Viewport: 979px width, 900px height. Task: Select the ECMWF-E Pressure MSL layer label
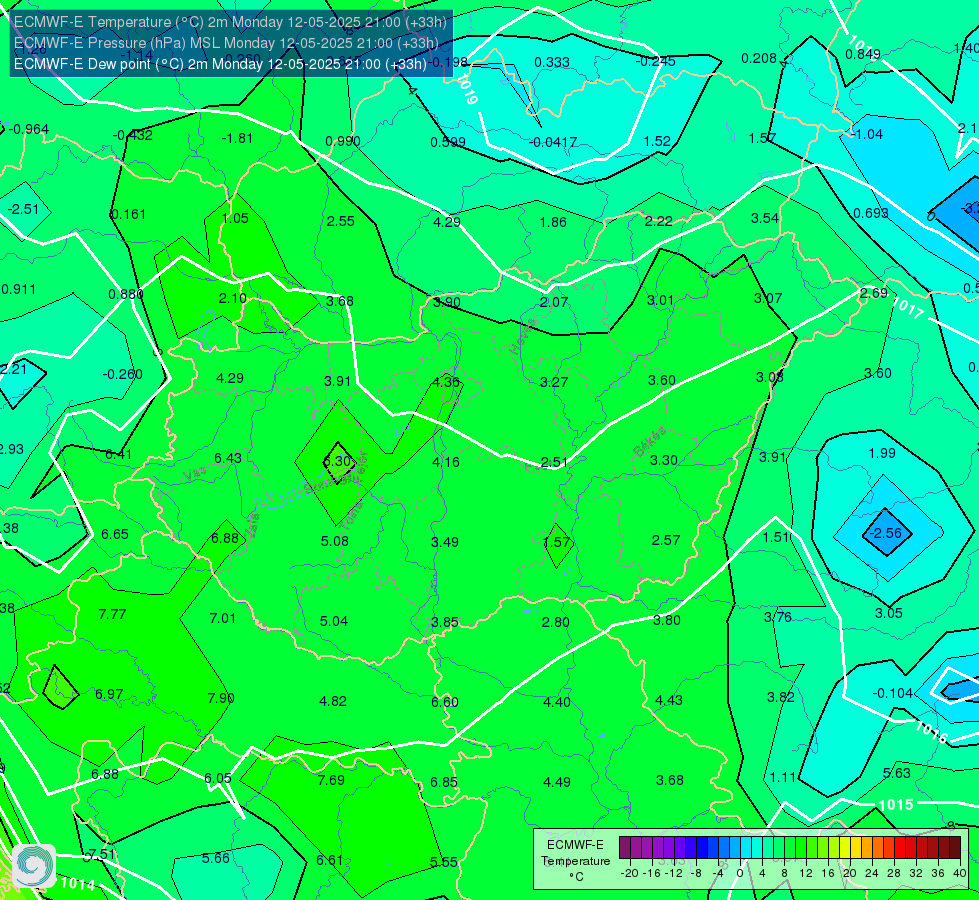[226, 42]
